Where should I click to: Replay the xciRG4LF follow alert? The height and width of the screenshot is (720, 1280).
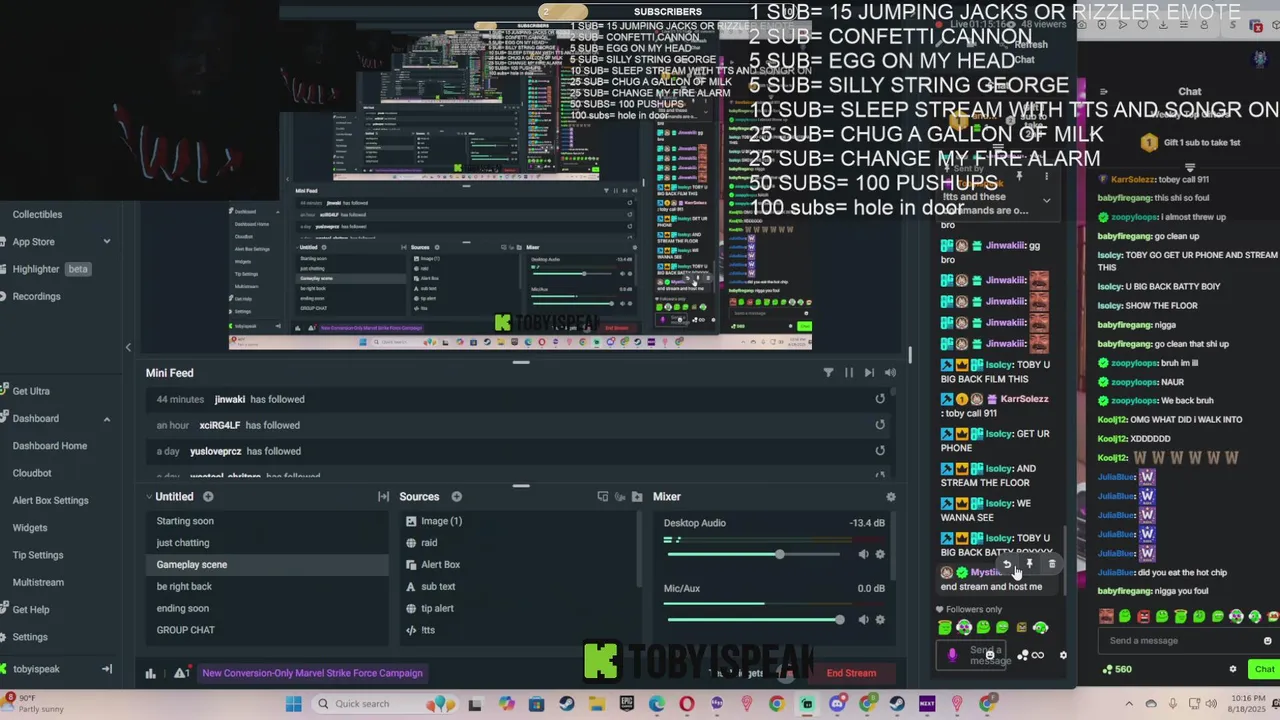point(880,425)
